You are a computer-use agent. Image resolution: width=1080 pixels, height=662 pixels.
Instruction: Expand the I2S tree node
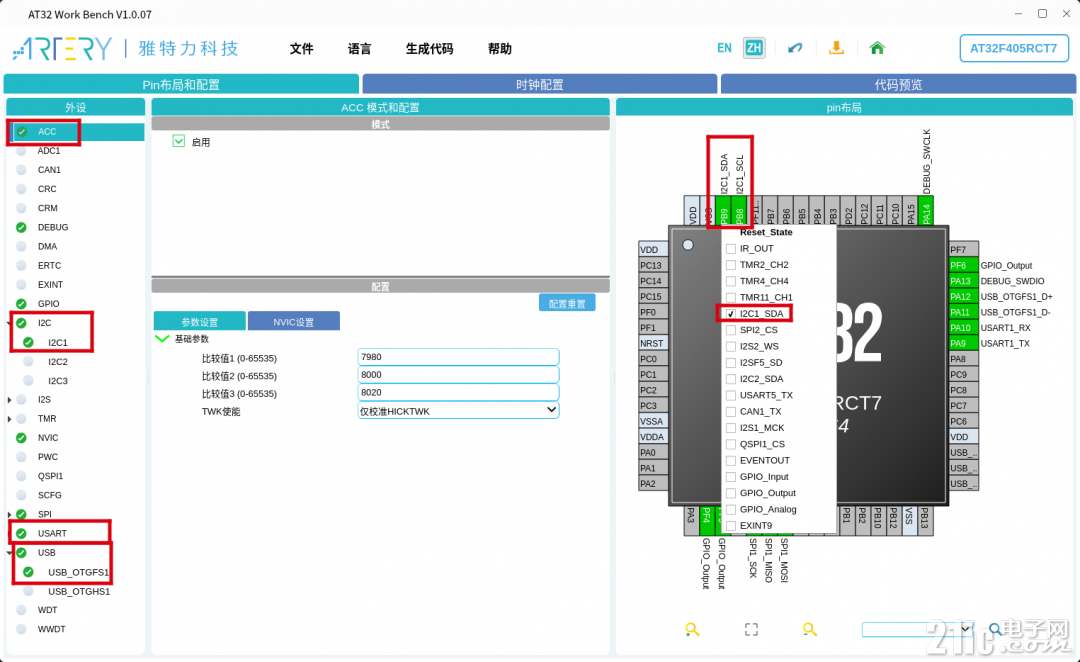coord(10,400)
